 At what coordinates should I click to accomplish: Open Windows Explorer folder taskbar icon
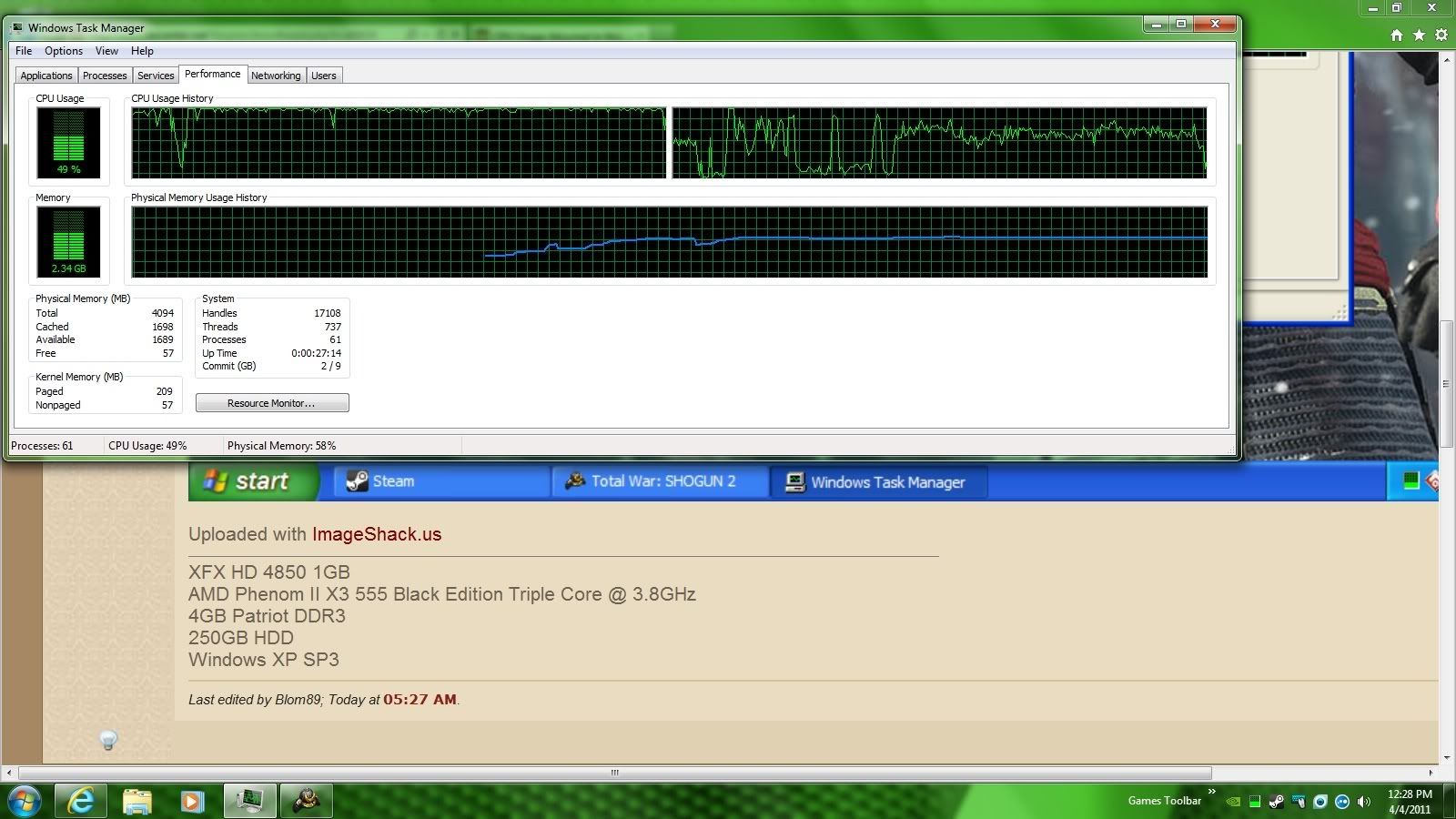point(136,802)
